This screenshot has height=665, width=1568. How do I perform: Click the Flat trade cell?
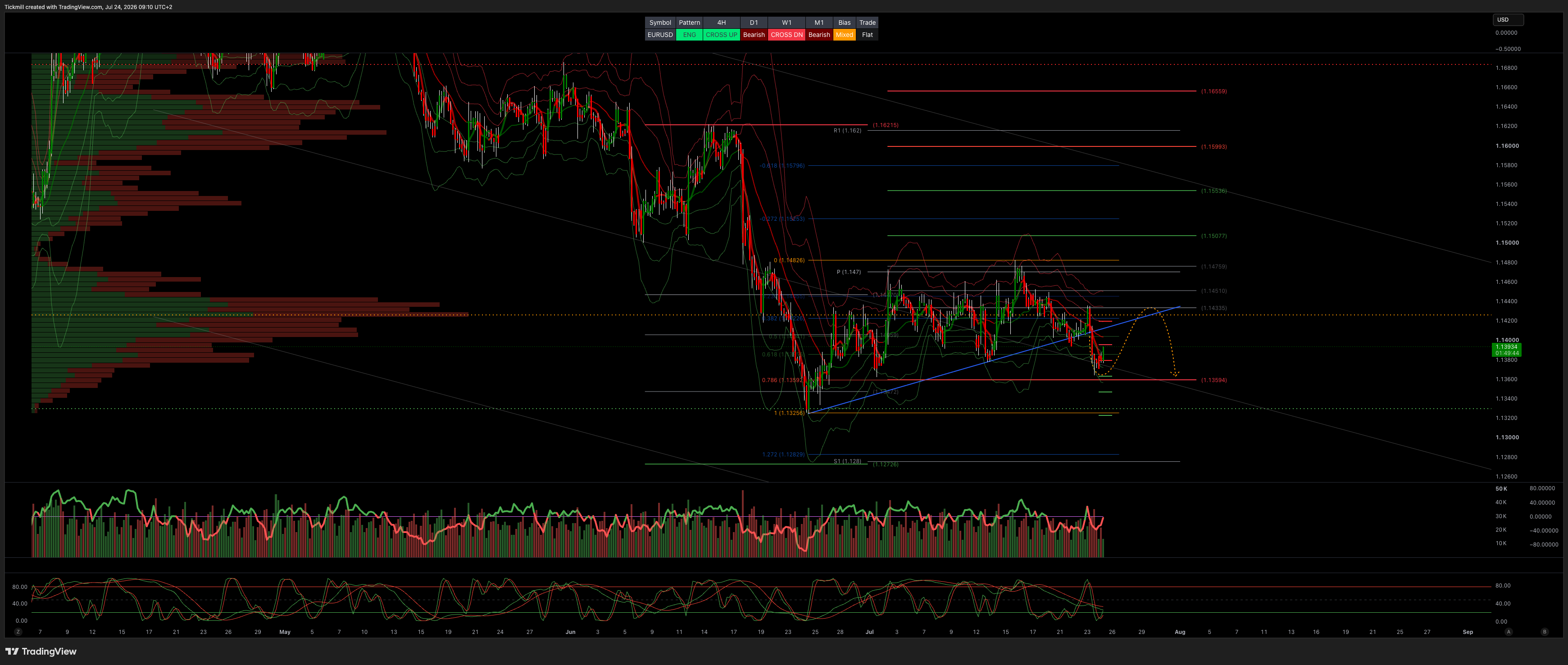pyautogui.click(x=868, y=35)
